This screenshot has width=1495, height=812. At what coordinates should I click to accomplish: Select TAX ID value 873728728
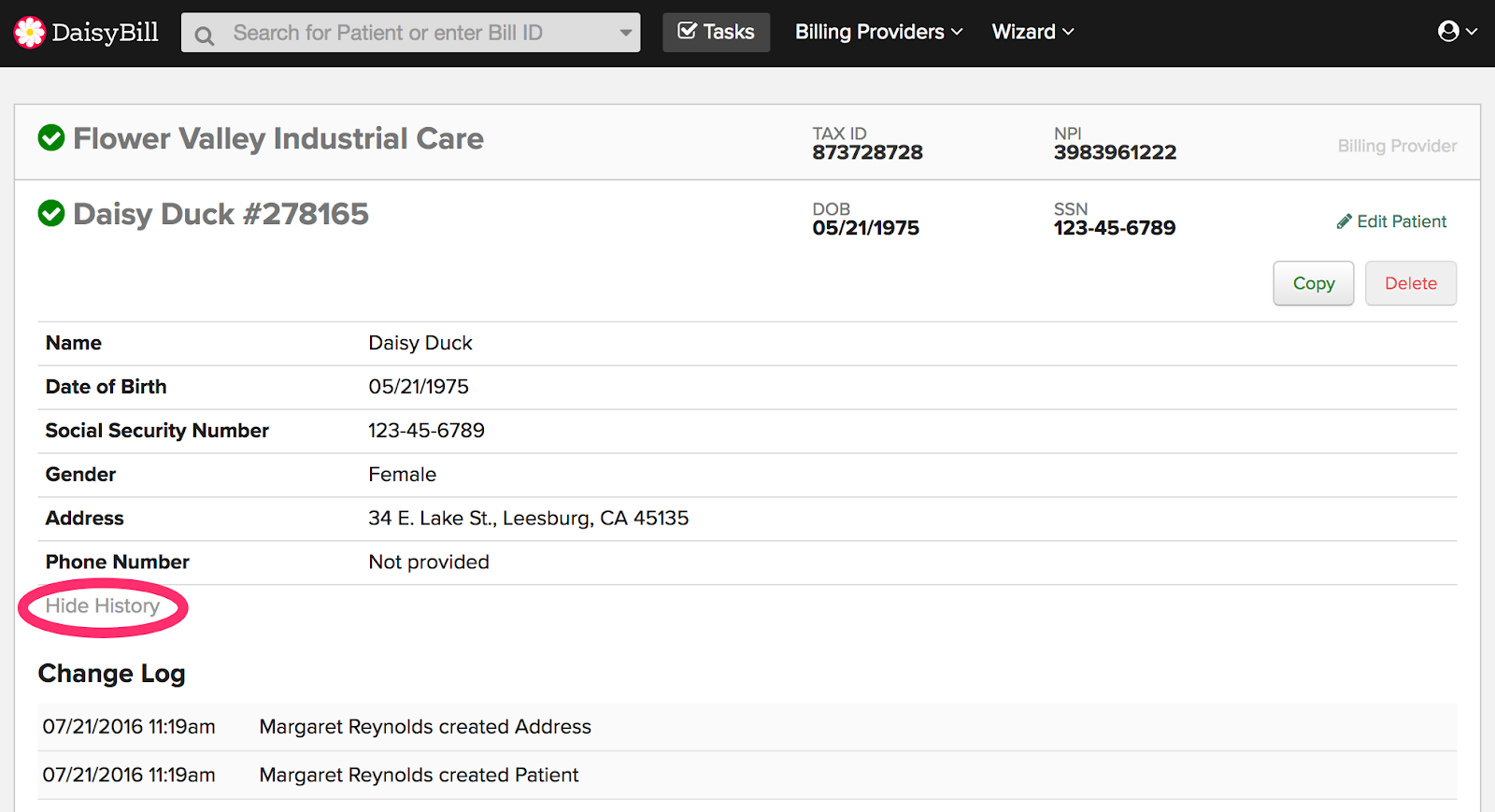pyautogui.click(x=867, y=152)
